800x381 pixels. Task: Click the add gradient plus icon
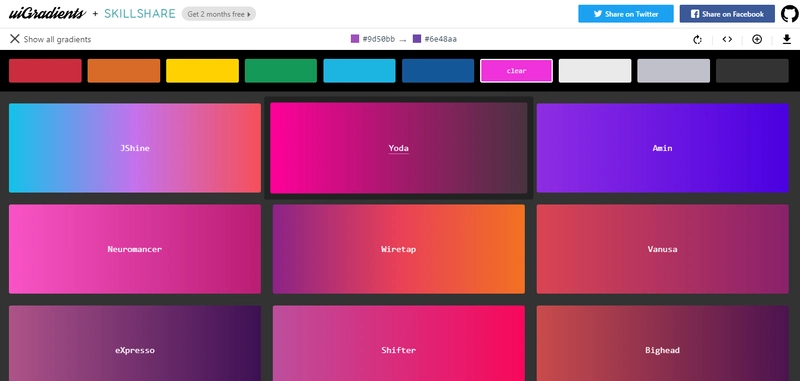coord(757,39)
